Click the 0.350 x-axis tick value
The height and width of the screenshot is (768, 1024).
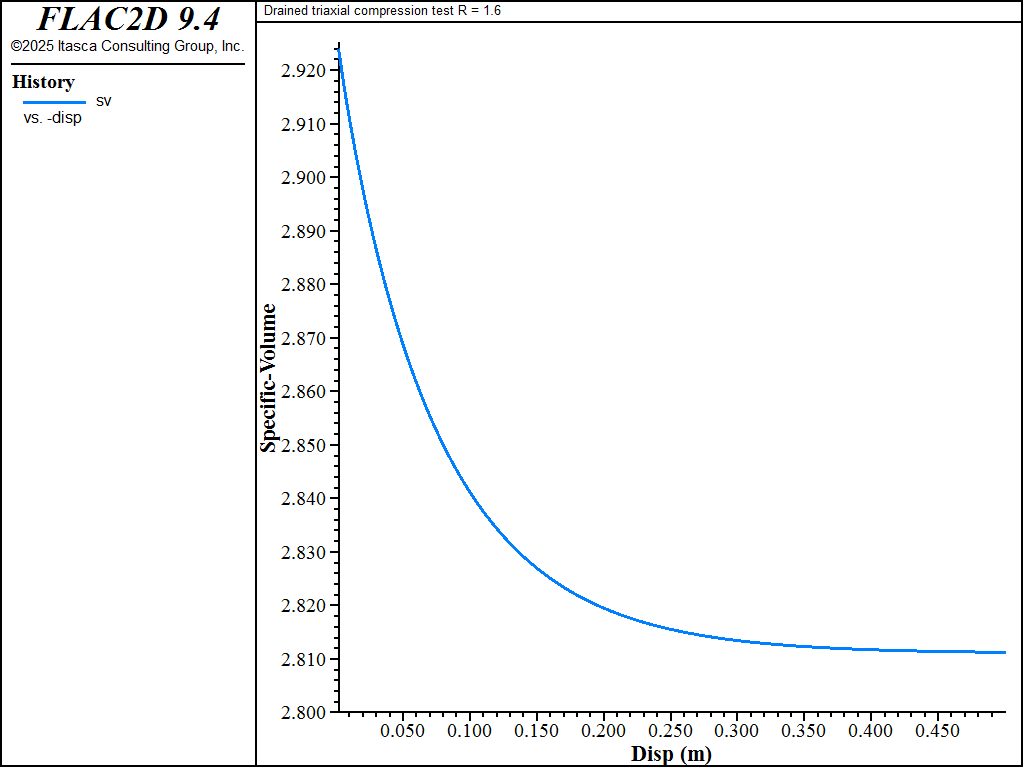805,730
